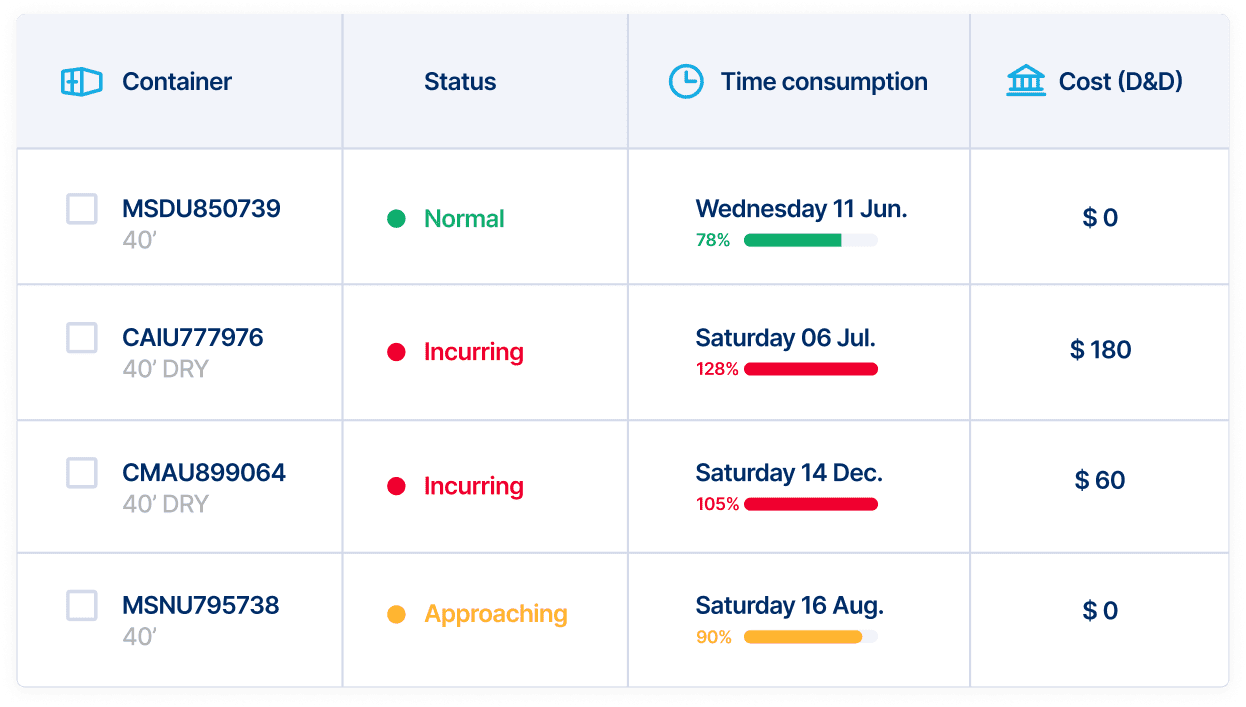
Task: Click the red status dot for CAIU777976
Action: coord(396,352)
